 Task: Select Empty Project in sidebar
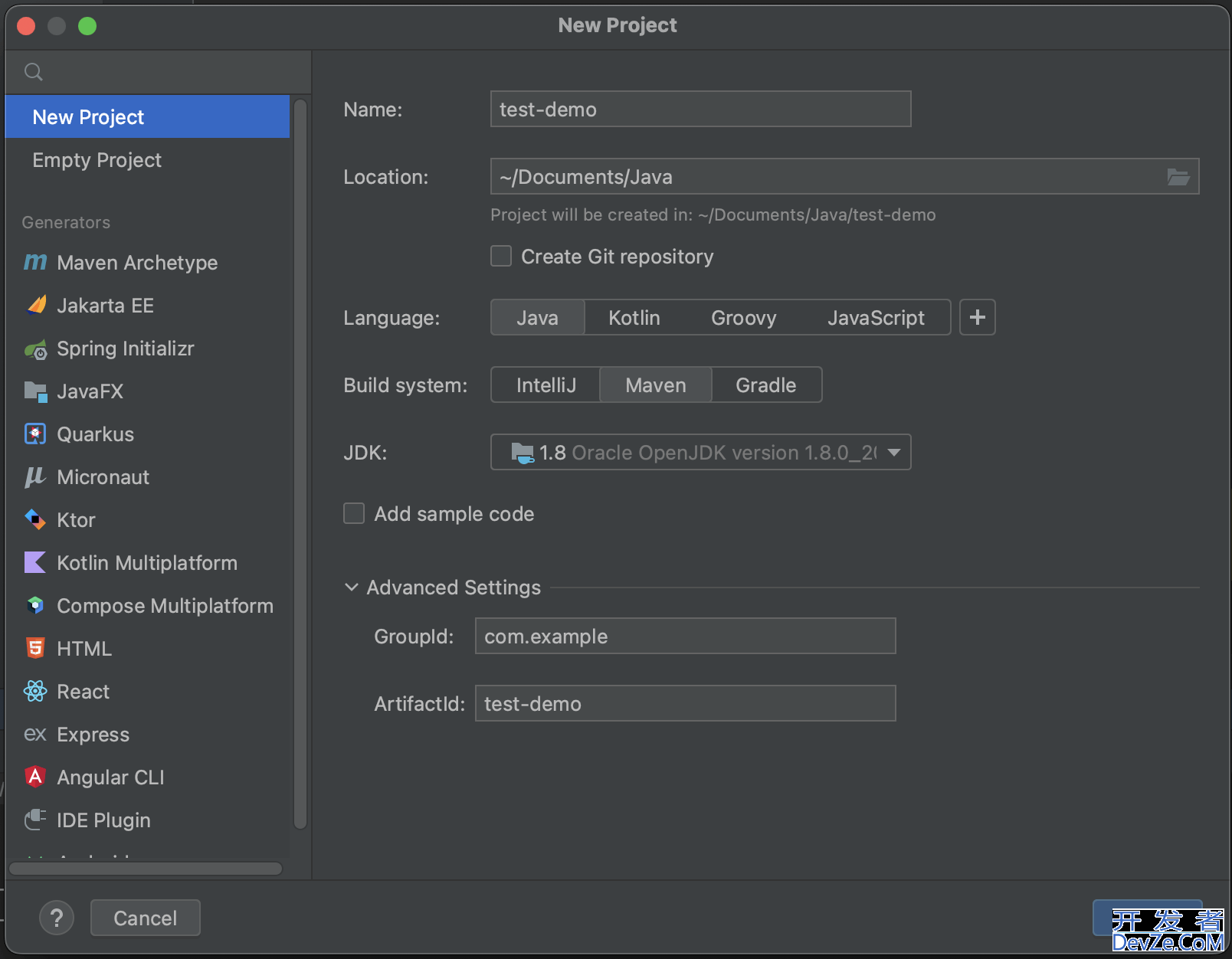147,160
